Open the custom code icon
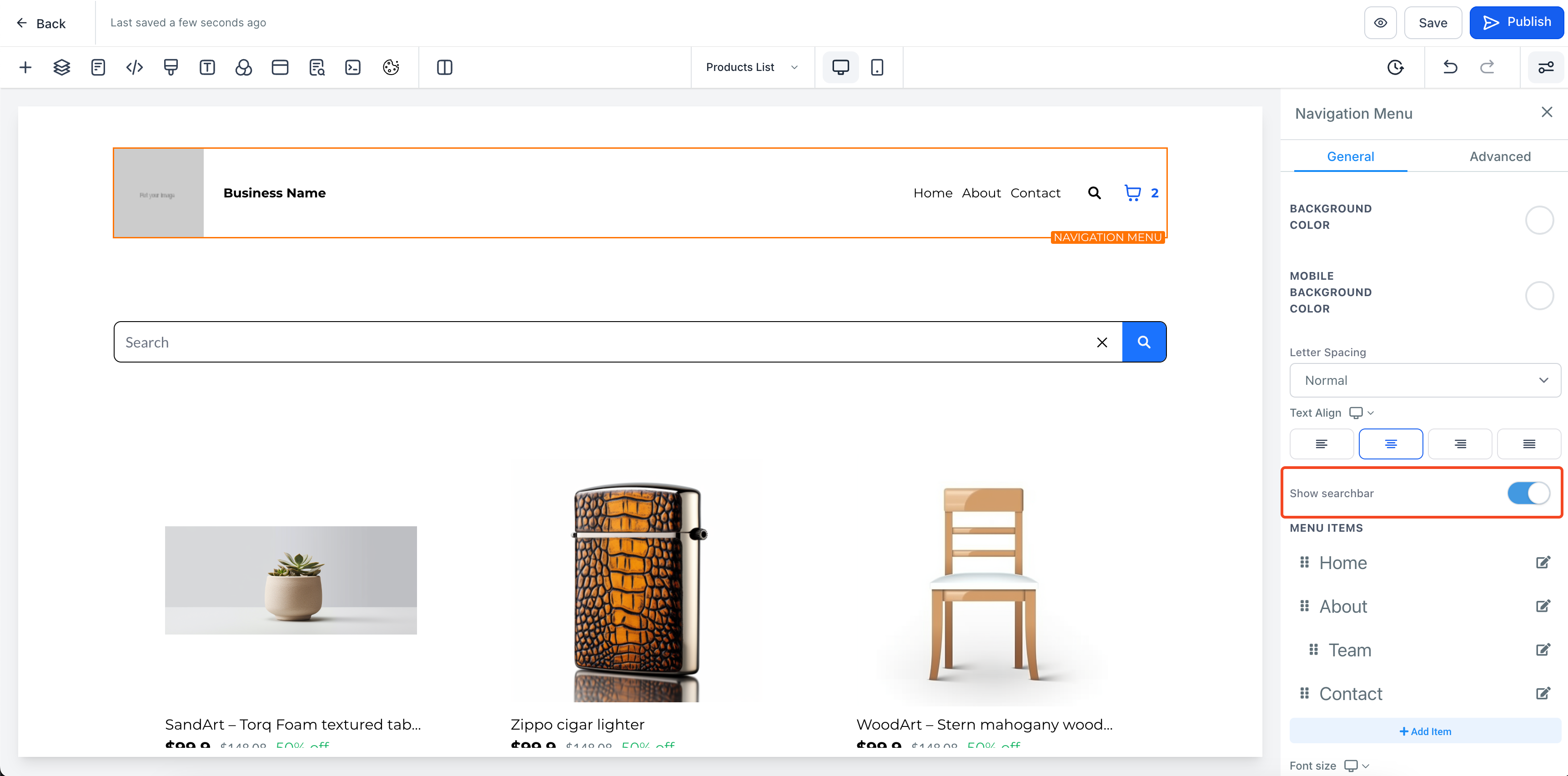The image size is (1568, 776). 135,67
